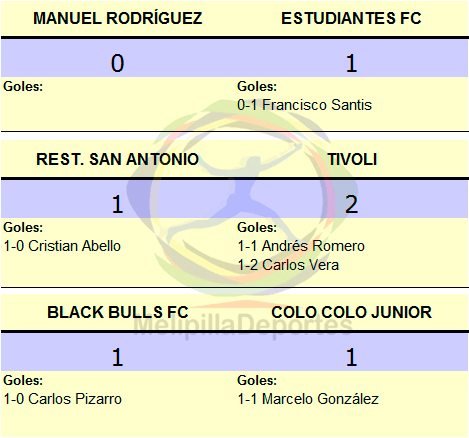
Task: Click Estudiantes FC's score of 1
Action: tap(351, 63)
